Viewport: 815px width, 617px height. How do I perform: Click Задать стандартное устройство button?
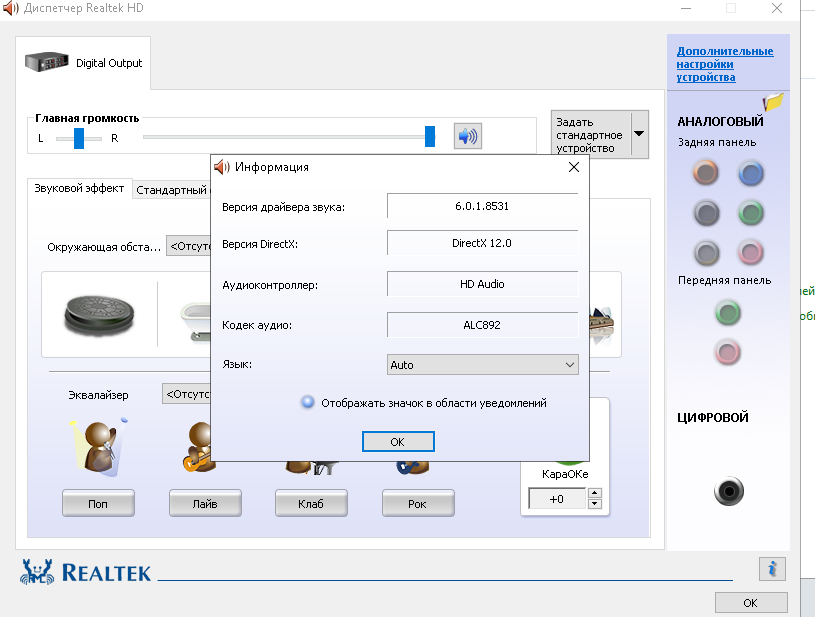click(591, 134)
